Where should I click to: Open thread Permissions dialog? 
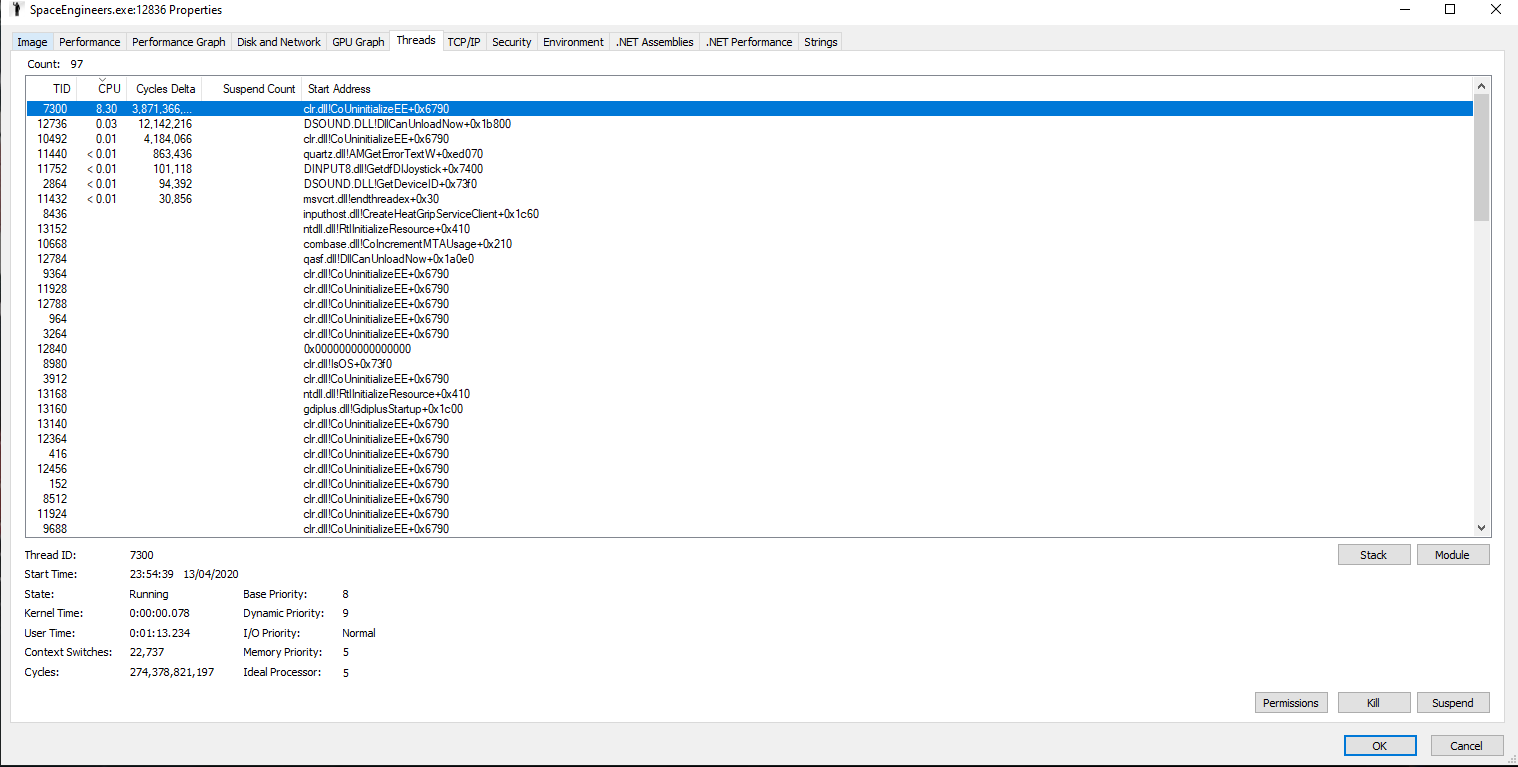(x=1290, y=703)
